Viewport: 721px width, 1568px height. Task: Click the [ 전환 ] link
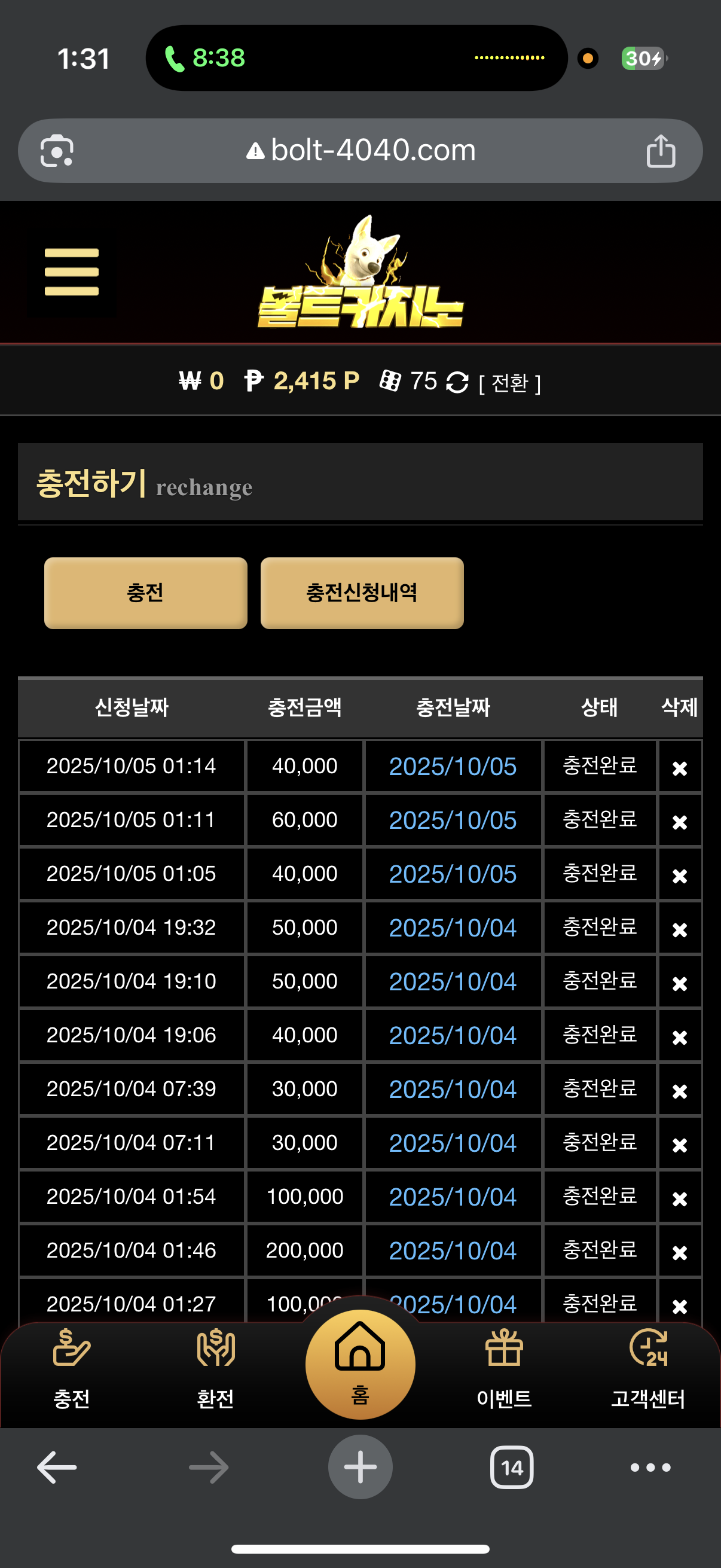pos(510,383)
